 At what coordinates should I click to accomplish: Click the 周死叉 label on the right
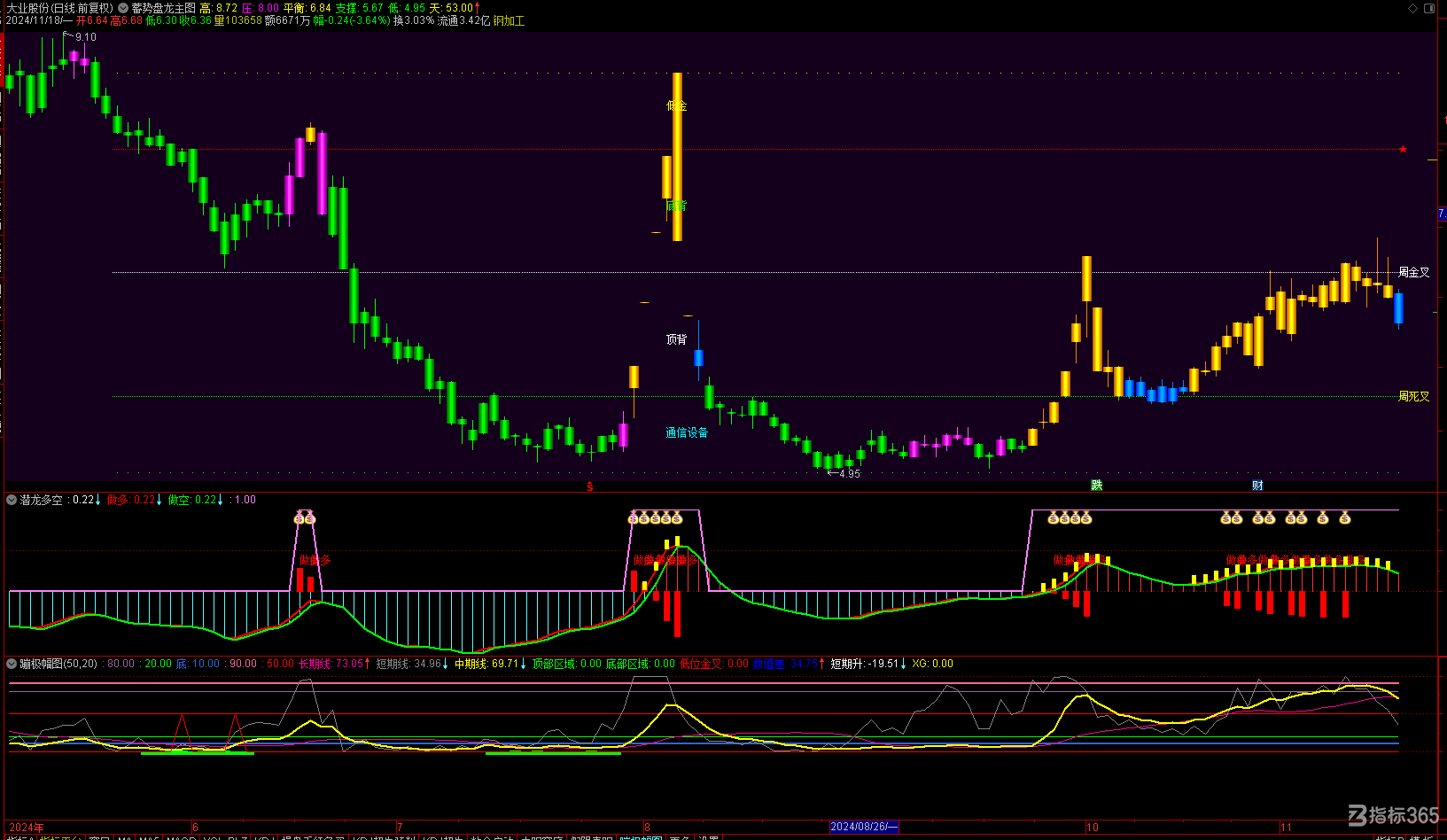click(x=1413, y=396)
